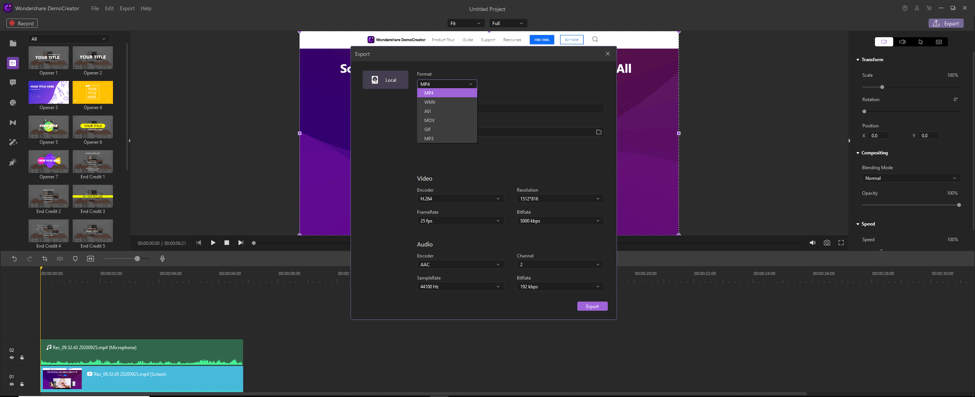
Task: Take a snapshot with the camera icon
Action: coord(827,243)
